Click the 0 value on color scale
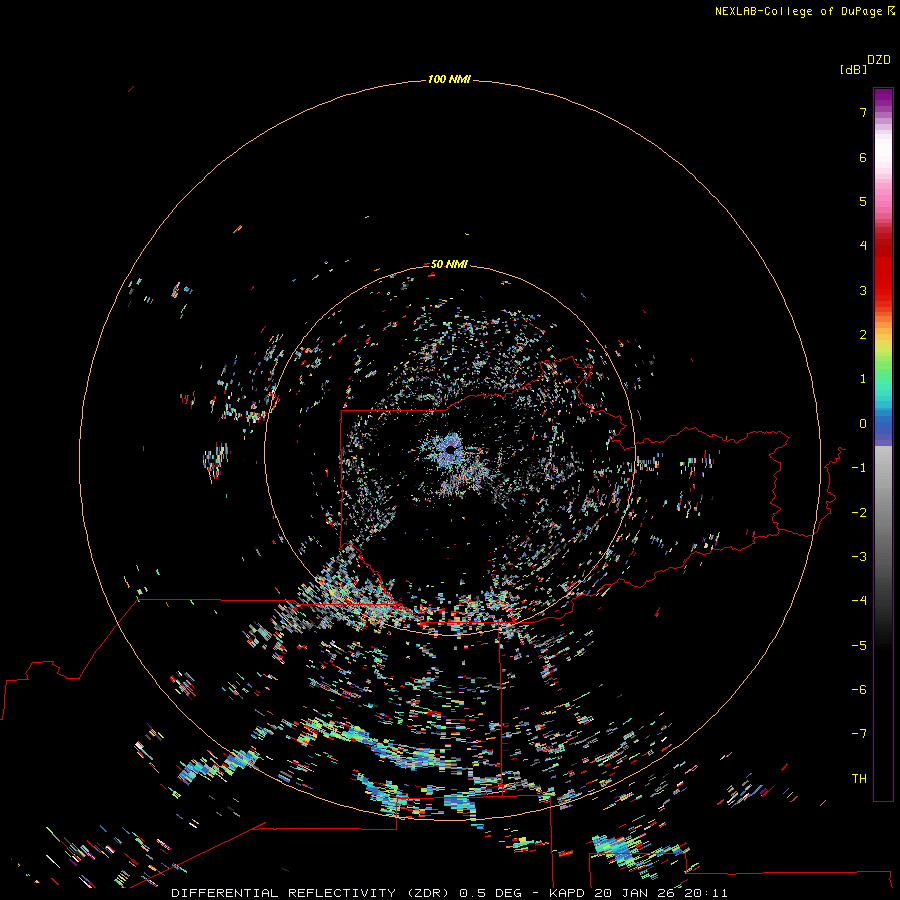This screenshot has width=900, height=900. click(863, 424)
